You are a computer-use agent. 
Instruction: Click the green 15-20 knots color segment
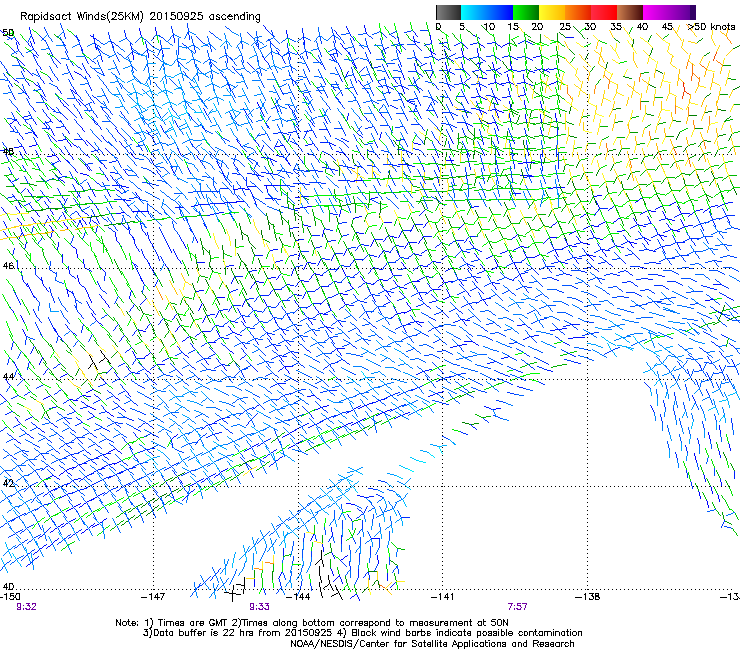coord(526,12)
